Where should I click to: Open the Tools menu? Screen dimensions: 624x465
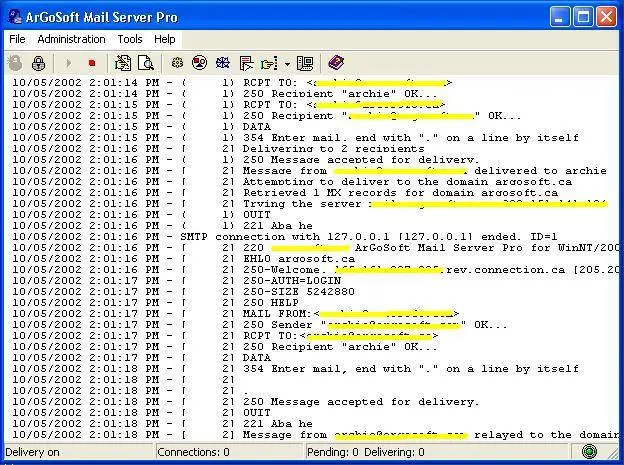[130, 39]
